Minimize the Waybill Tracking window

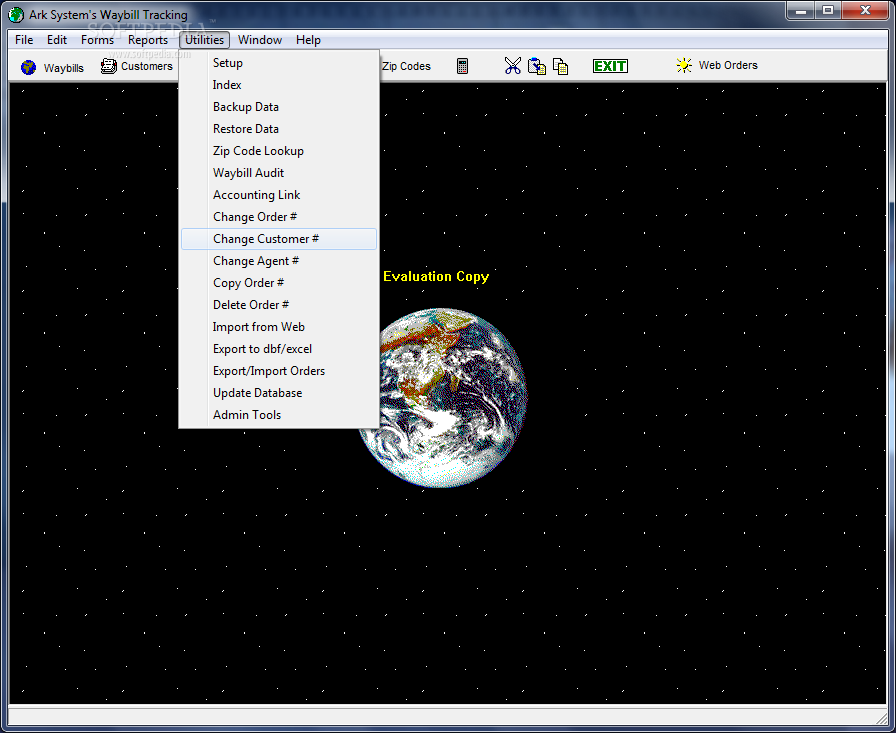click(801, 10)
